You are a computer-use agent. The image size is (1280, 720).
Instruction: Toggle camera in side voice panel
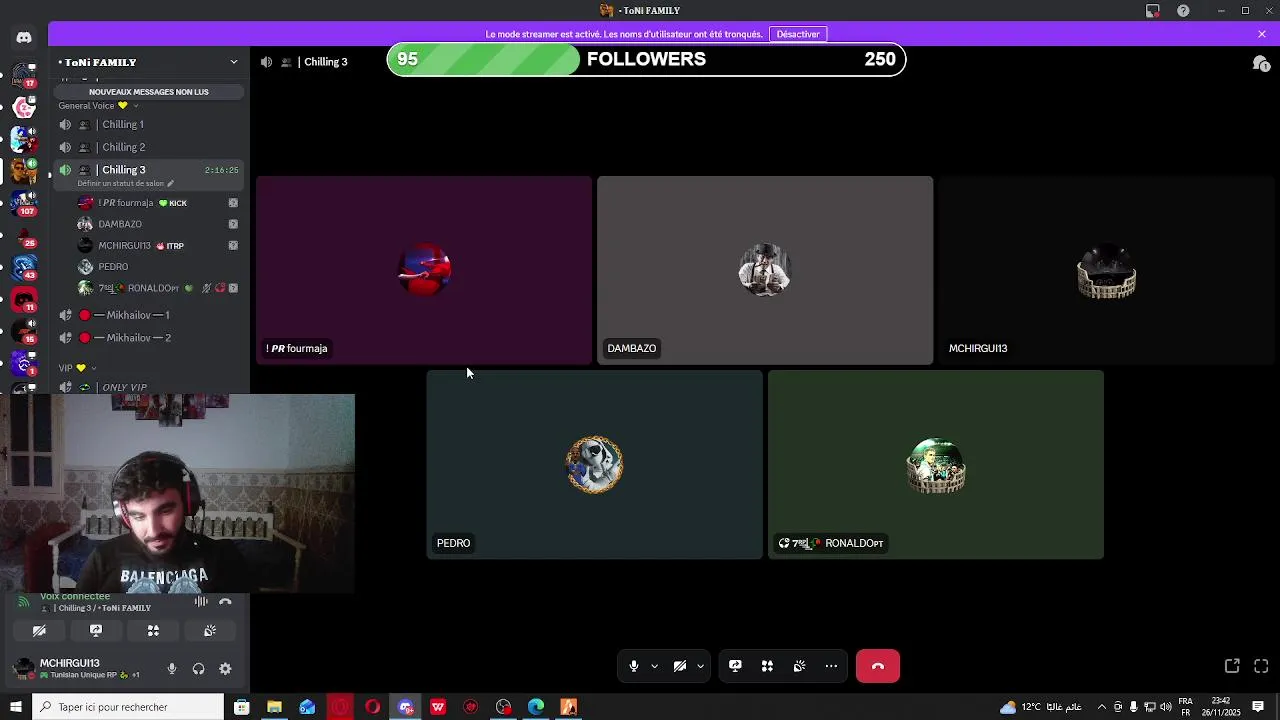pyautogui.click(x=39, y=631)
